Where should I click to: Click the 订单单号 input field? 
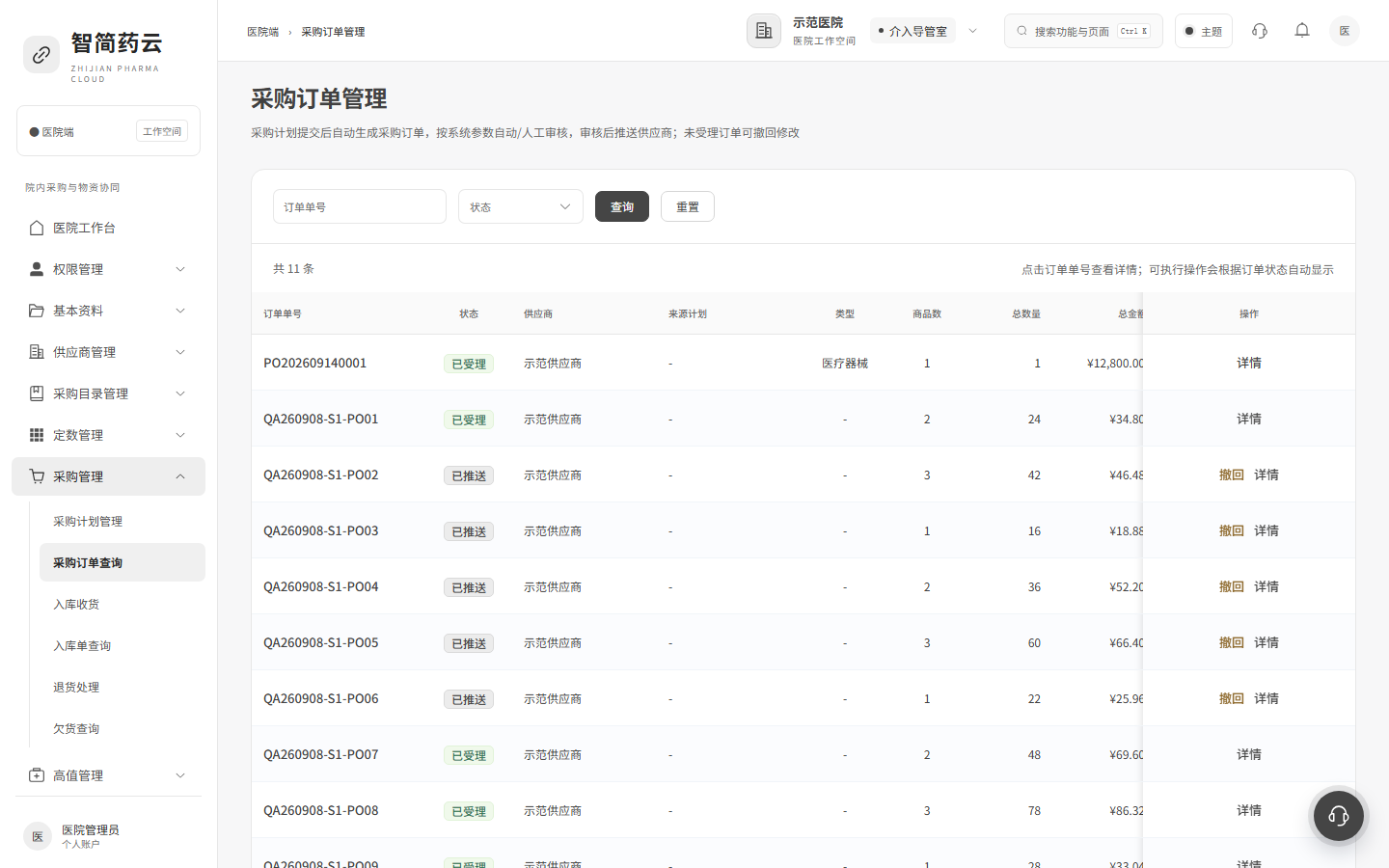360,206
